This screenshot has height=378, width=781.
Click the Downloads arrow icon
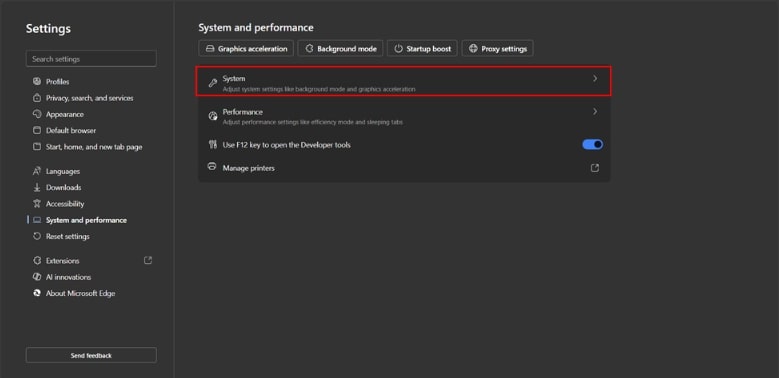[x=36, y=187]
